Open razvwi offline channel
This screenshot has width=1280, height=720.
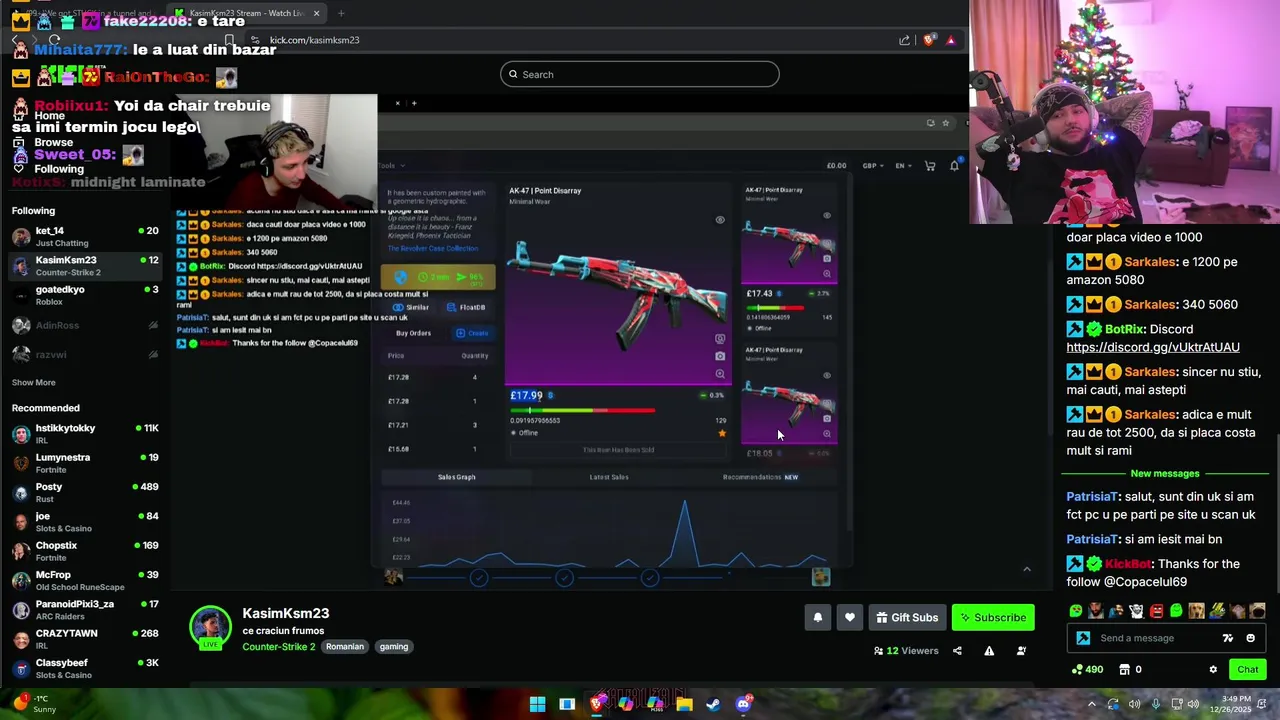[x=85, y=354]
